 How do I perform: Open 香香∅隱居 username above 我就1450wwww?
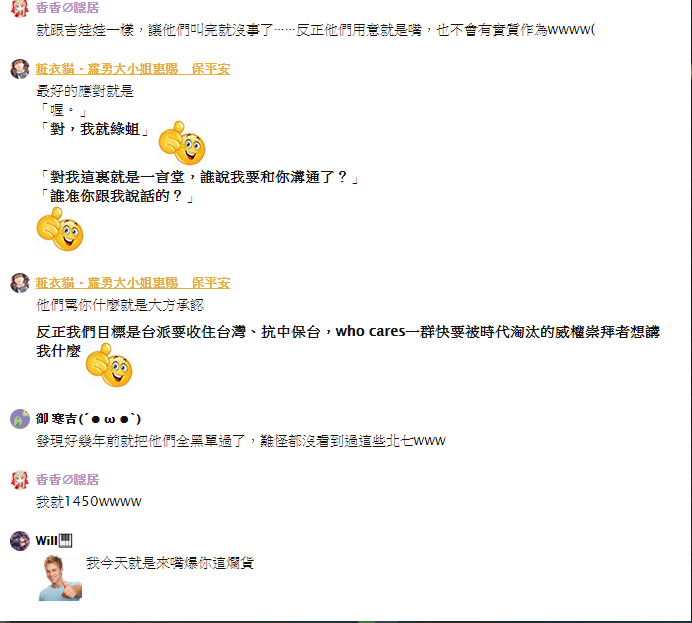point(68,479)
